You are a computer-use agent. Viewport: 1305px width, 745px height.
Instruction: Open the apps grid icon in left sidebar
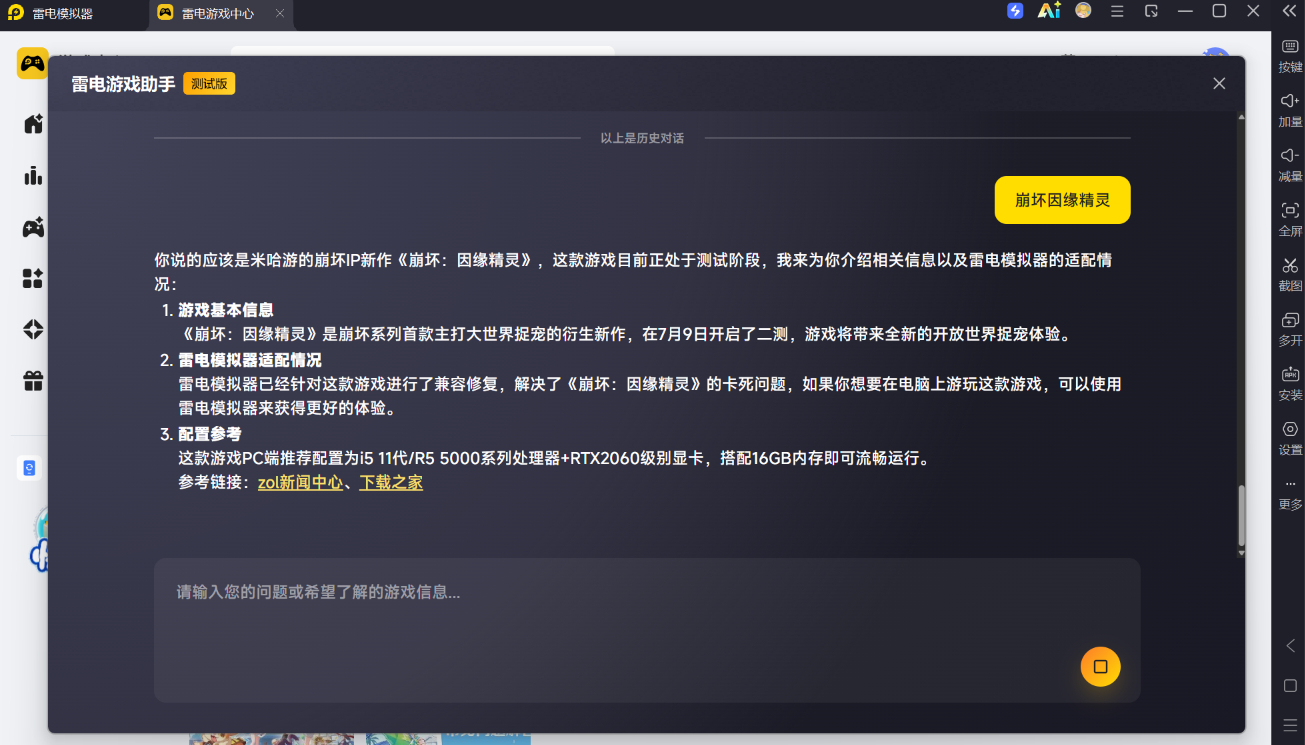33,278
